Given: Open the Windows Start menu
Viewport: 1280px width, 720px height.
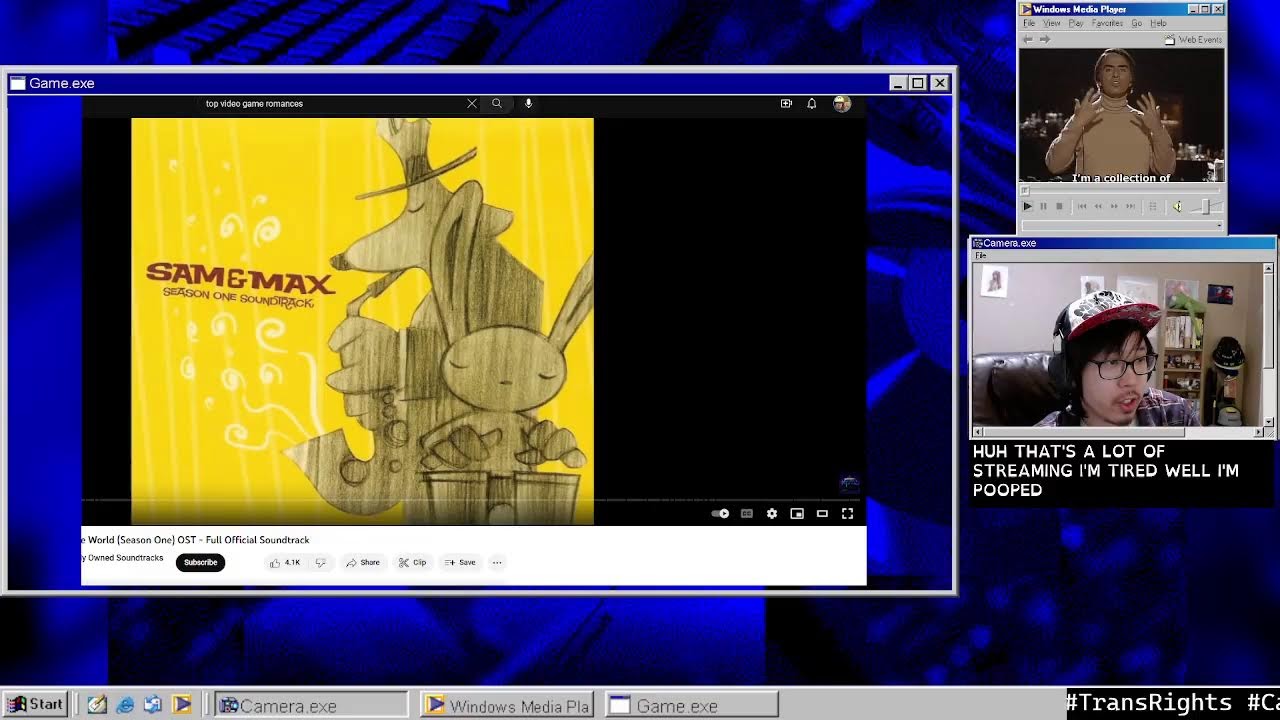Looking at the screenshot, I should pyautogui.click(x=36, y=705).
